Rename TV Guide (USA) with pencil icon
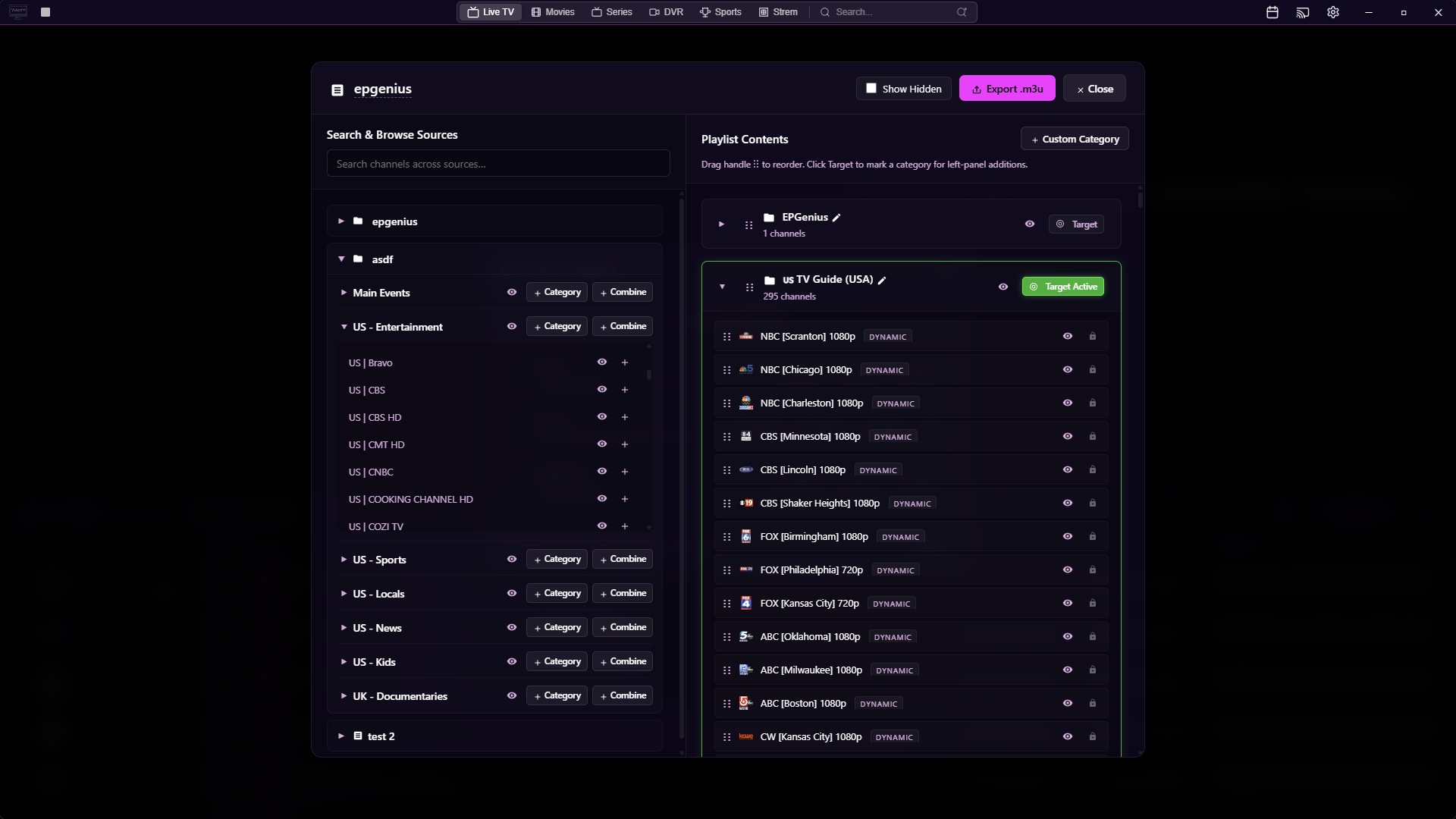Screen dimensions: 1456x819 coord(882,281)
